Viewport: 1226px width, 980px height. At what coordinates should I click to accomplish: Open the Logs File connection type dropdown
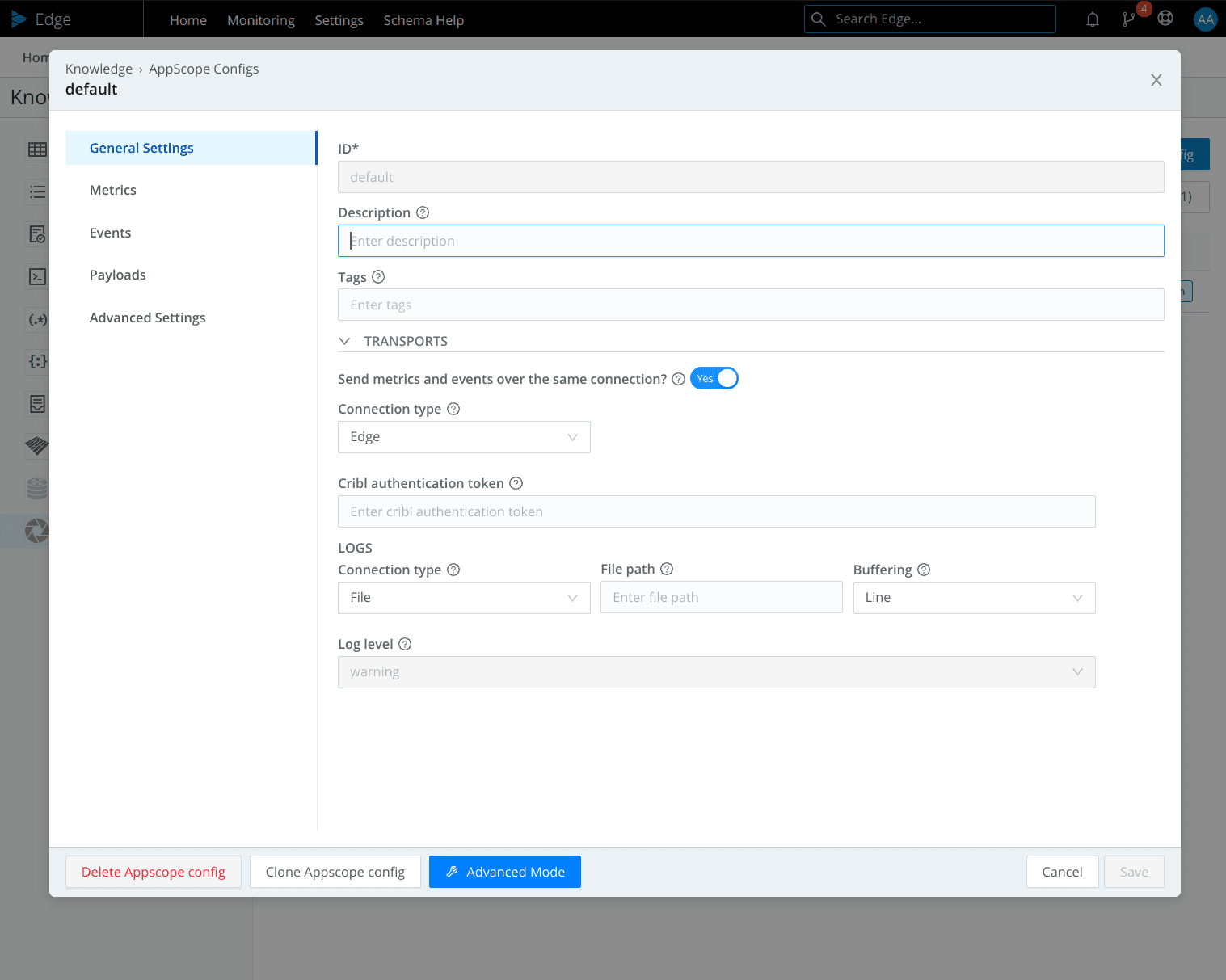(x=464, y=598)
